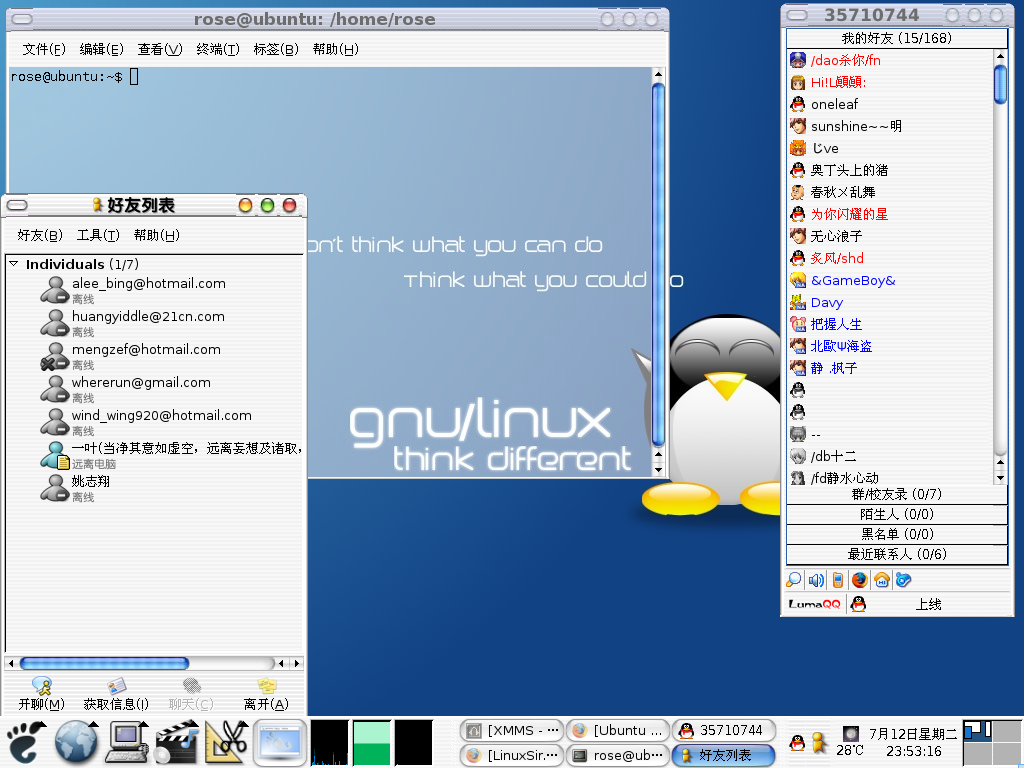The image size is (1024, 768).
Task: Click the speaker sound icon in LumaQQ toolbar
Action: 816,580
